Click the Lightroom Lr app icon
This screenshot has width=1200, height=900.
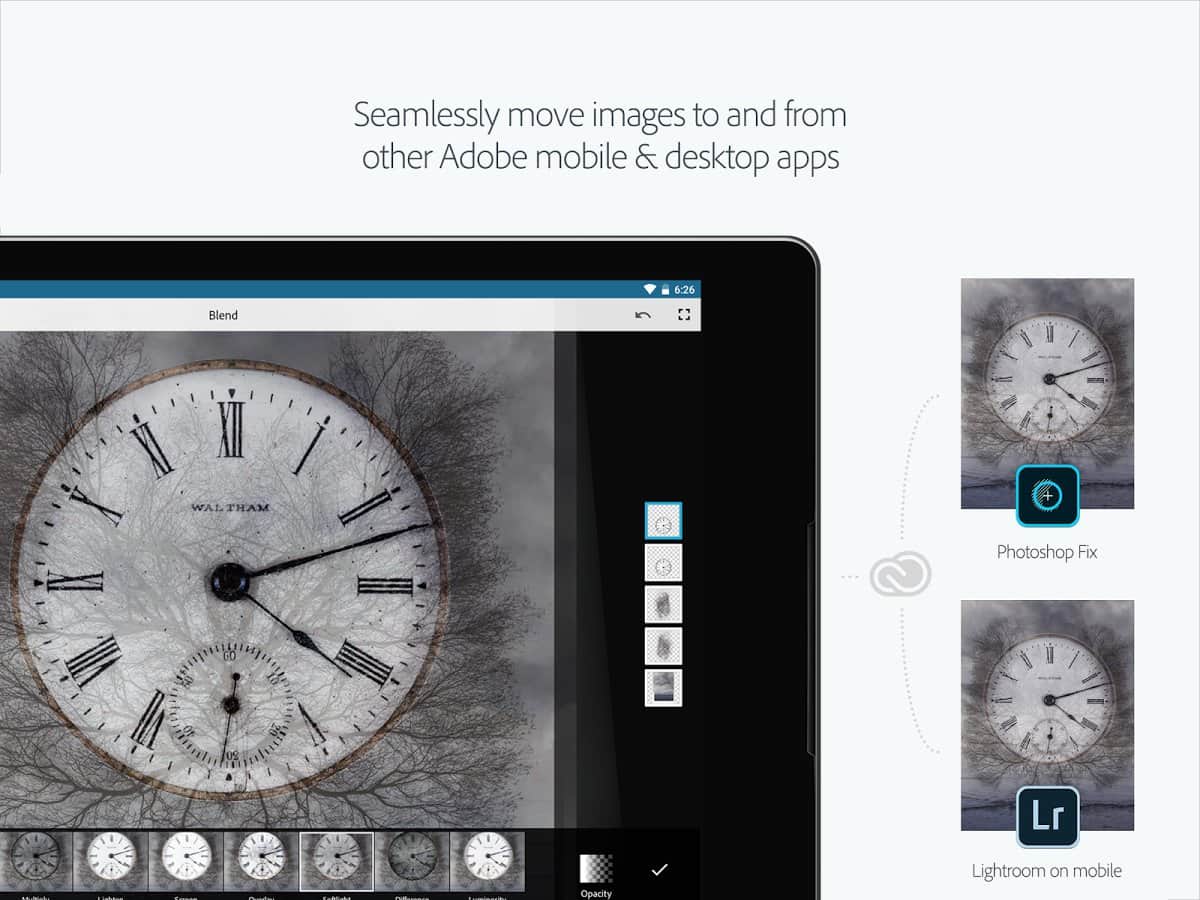[1047, 816]
